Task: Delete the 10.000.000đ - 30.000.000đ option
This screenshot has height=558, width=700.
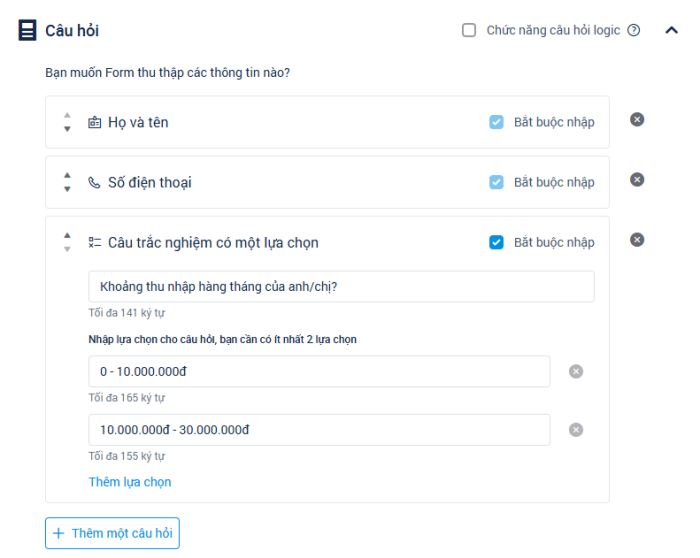Action: pos(576,430)
